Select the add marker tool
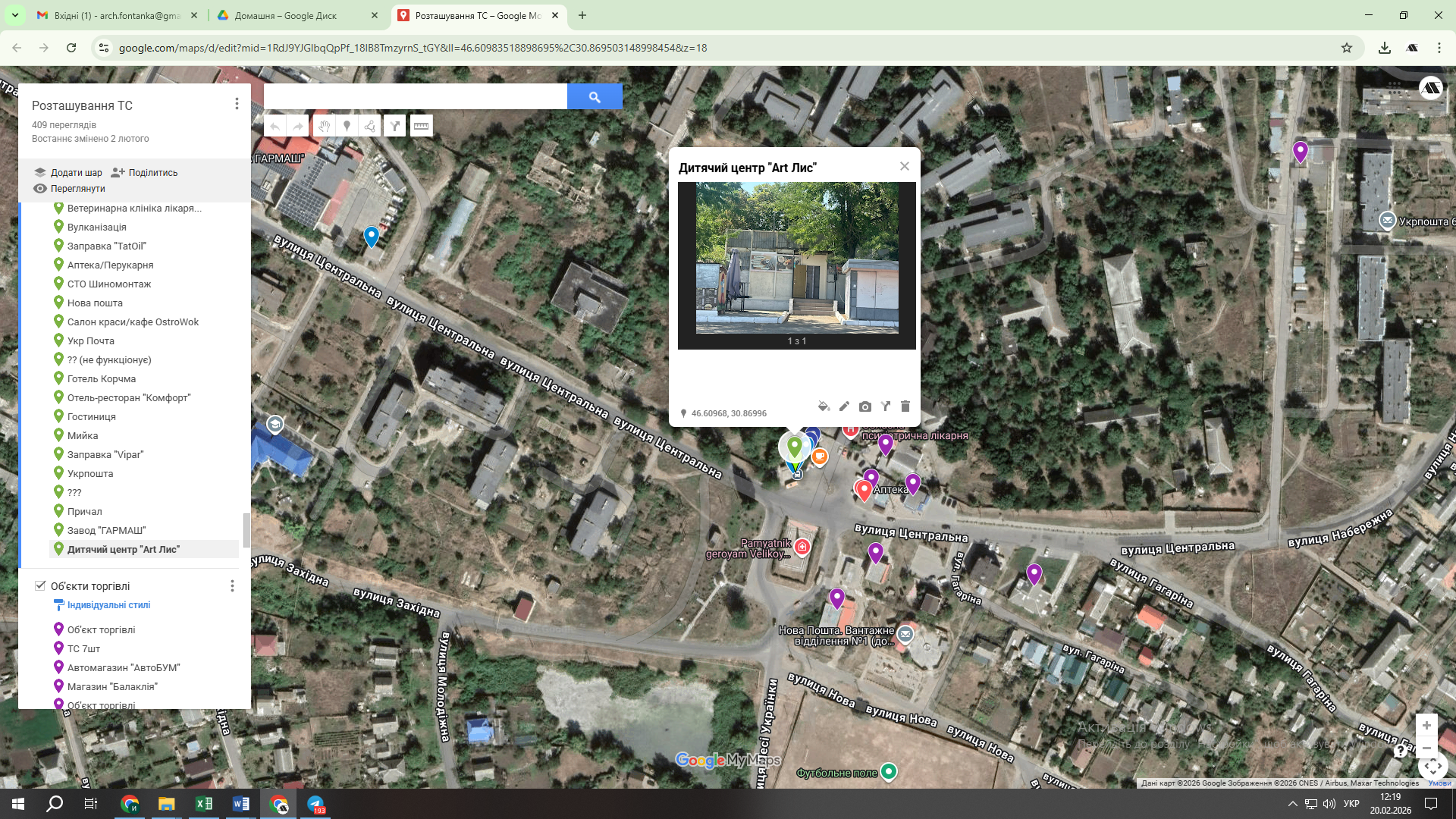Viewport: 1456px width, 819px height. pyautogui.click(x=347, y=126)
